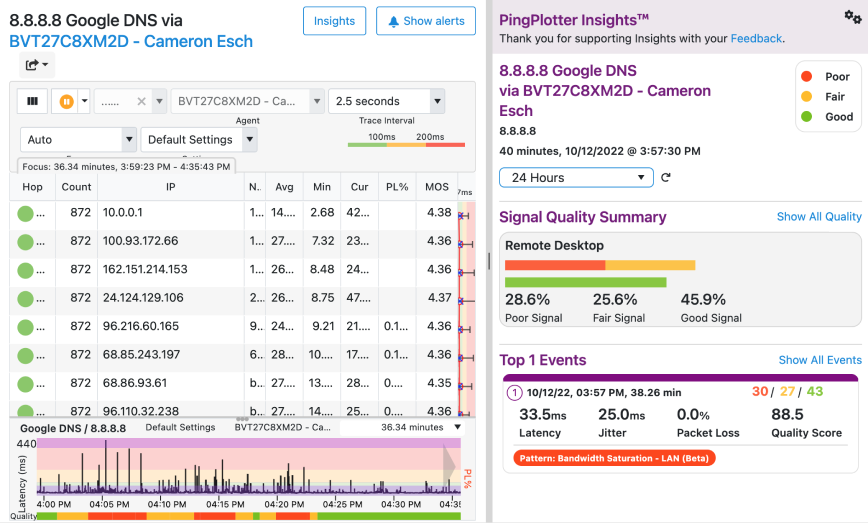Screen dimensions: 868x523
Task: Expand the Auto focus dropdown
Action: [x=79, y=140]
